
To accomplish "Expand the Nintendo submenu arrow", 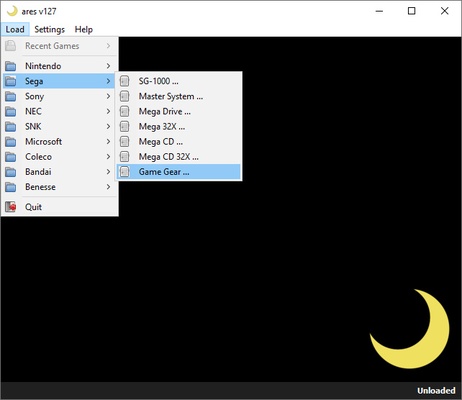I will coord(108,66).
